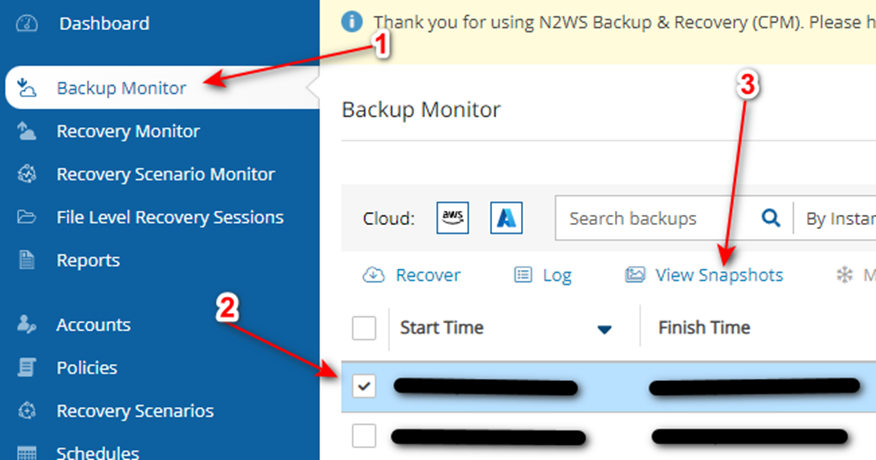The height and width of the screenshot is (460, 876).
Task: Open Recovery Scenarios in the sidebar
Action: (135, 411)
